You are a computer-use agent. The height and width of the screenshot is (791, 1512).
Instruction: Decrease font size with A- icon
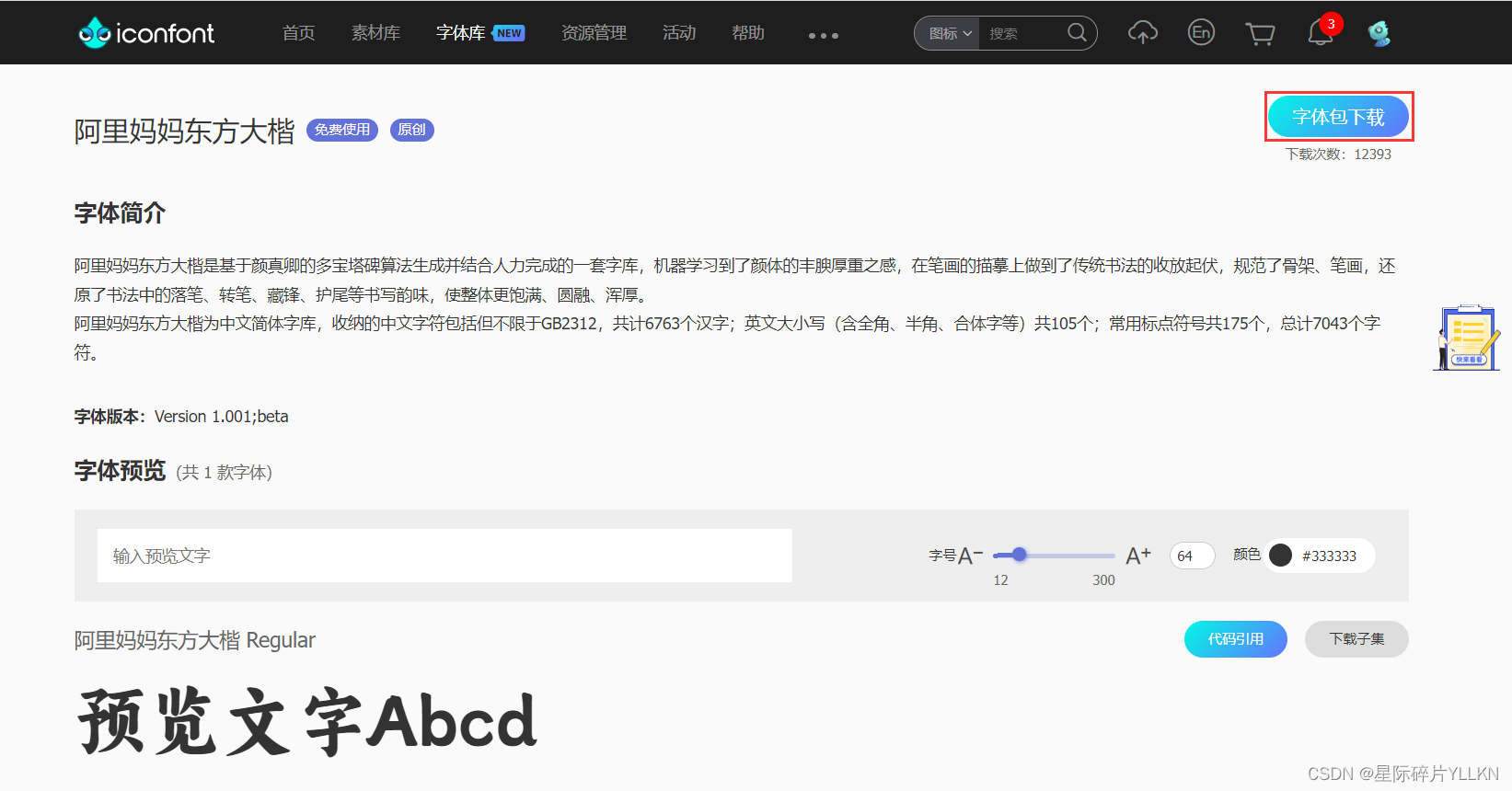pyautogui.click(x=971, y=556)
